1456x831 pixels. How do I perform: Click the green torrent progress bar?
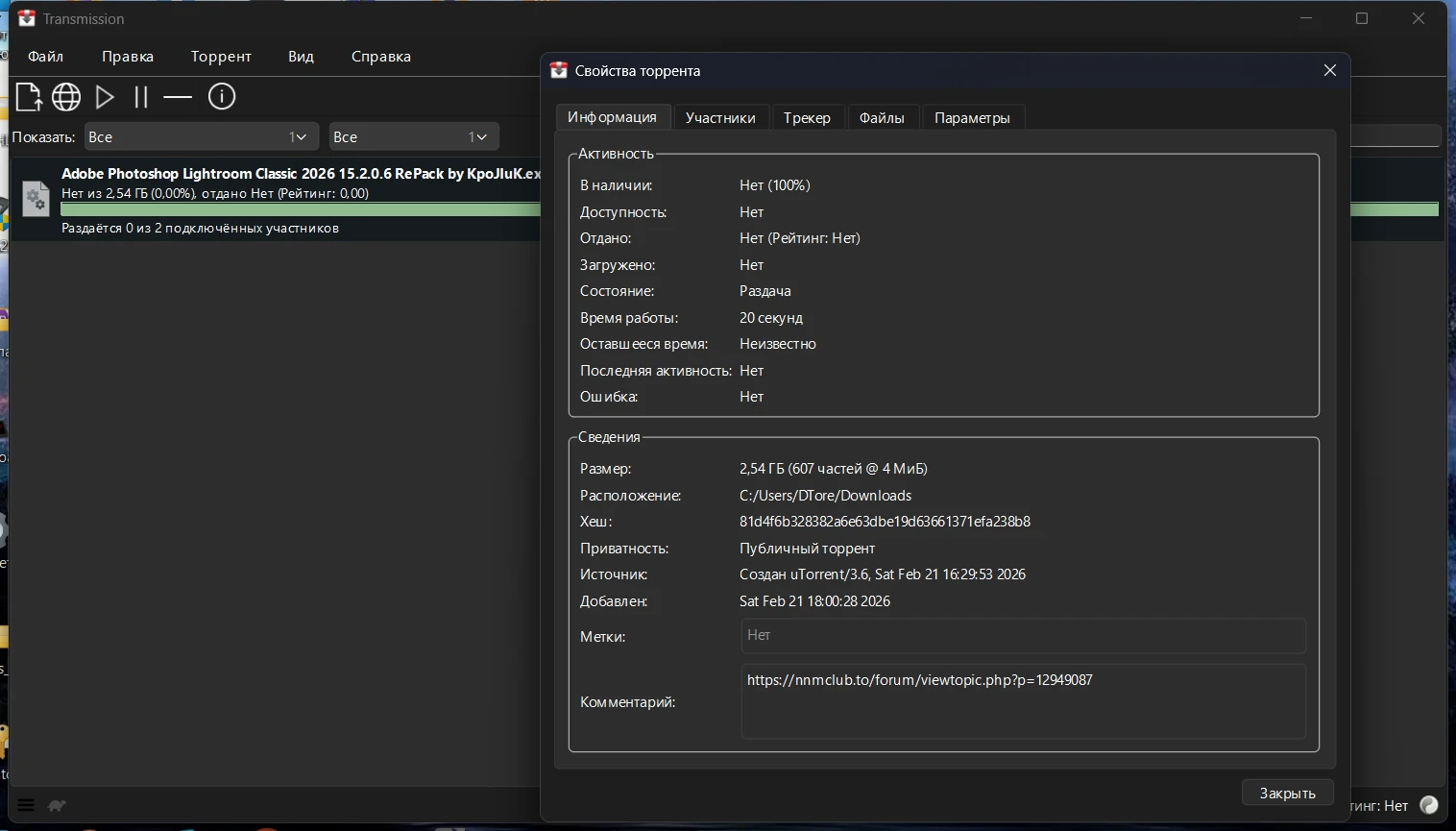pyautogui.click(x=298, y=209)
